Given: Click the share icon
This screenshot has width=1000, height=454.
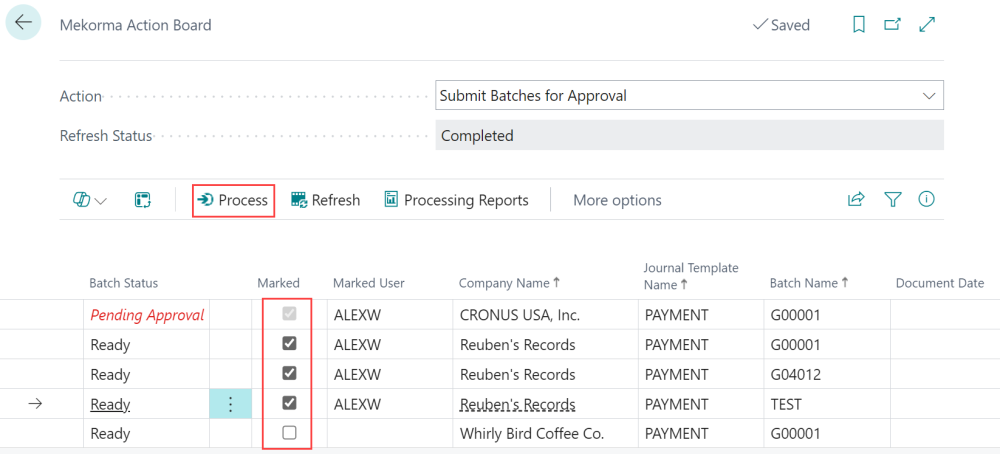Looking at the screenshot, I should tap(855, 200).
